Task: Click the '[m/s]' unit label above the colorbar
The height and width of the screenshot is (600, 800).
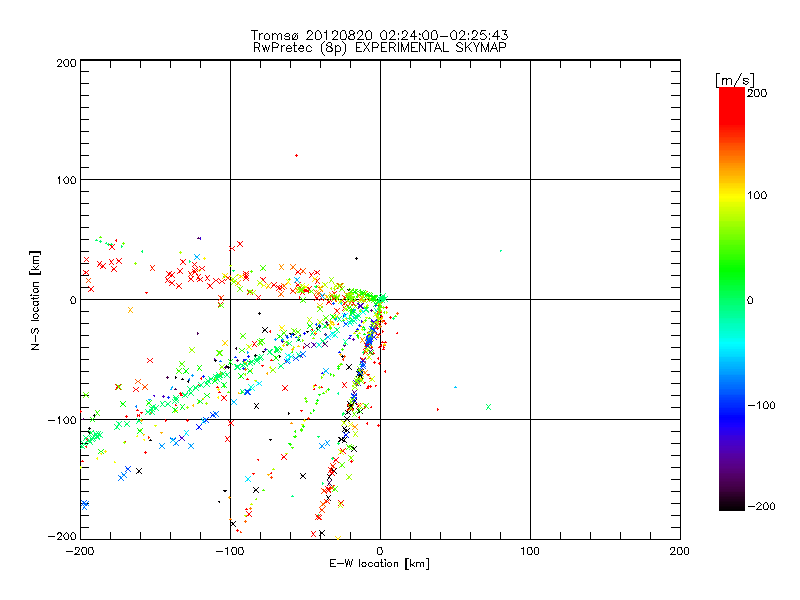Action: coord(733,78)
